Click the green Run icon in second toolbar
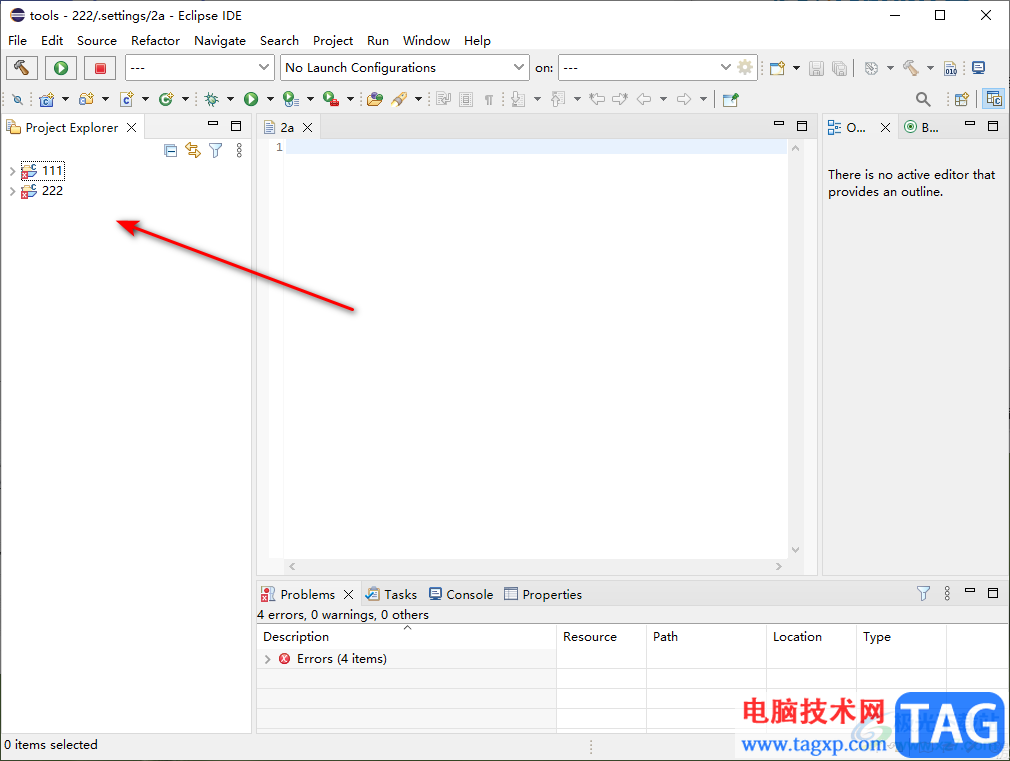Viewport: 1010px width, 761px height. [251, 99]
